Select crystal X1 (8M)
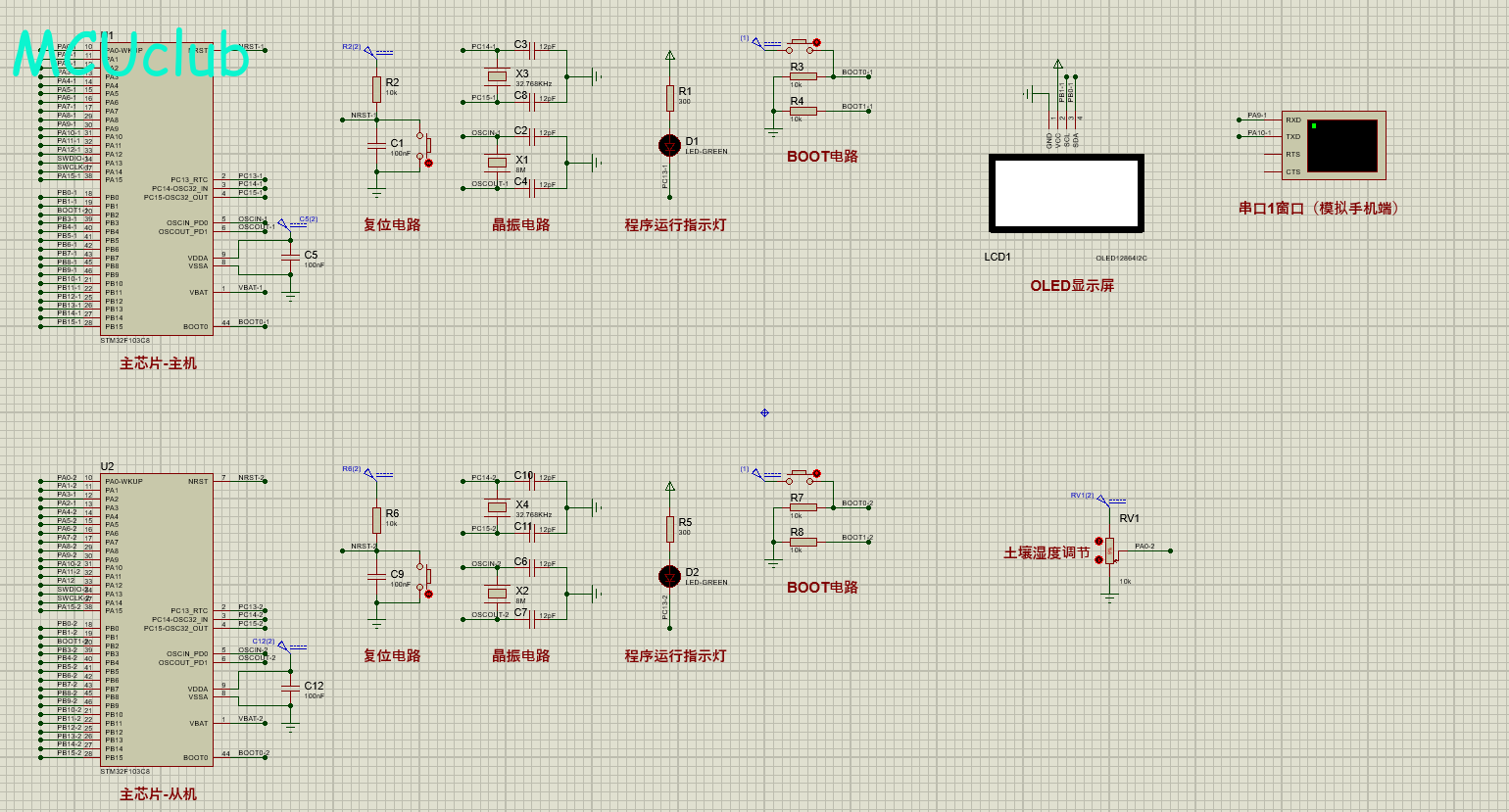 click(497, 162)
